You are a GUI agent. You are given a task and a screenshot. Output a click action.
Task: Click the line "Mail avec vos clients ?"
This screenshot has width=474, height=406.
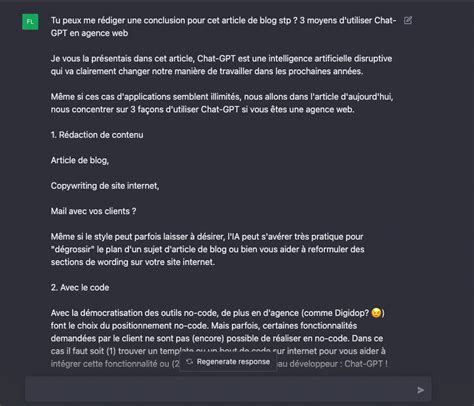(93, 211)
